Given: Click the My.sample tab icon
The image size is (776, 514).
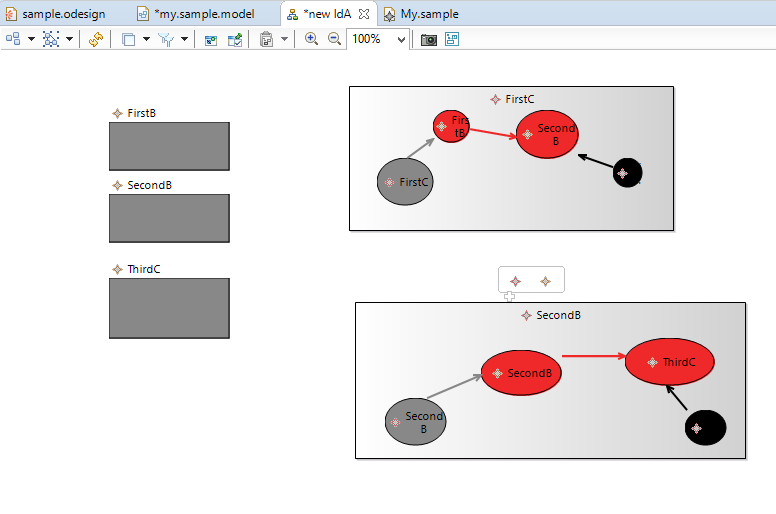Looking at the screenshot, I should coord(389,14).
